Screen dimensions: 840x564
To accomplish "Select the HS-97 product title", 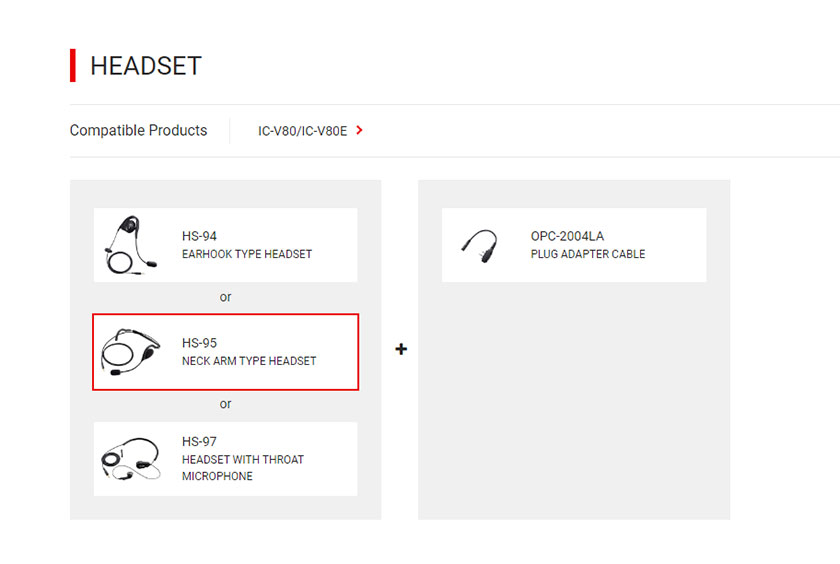I will (x=199, y=441).
